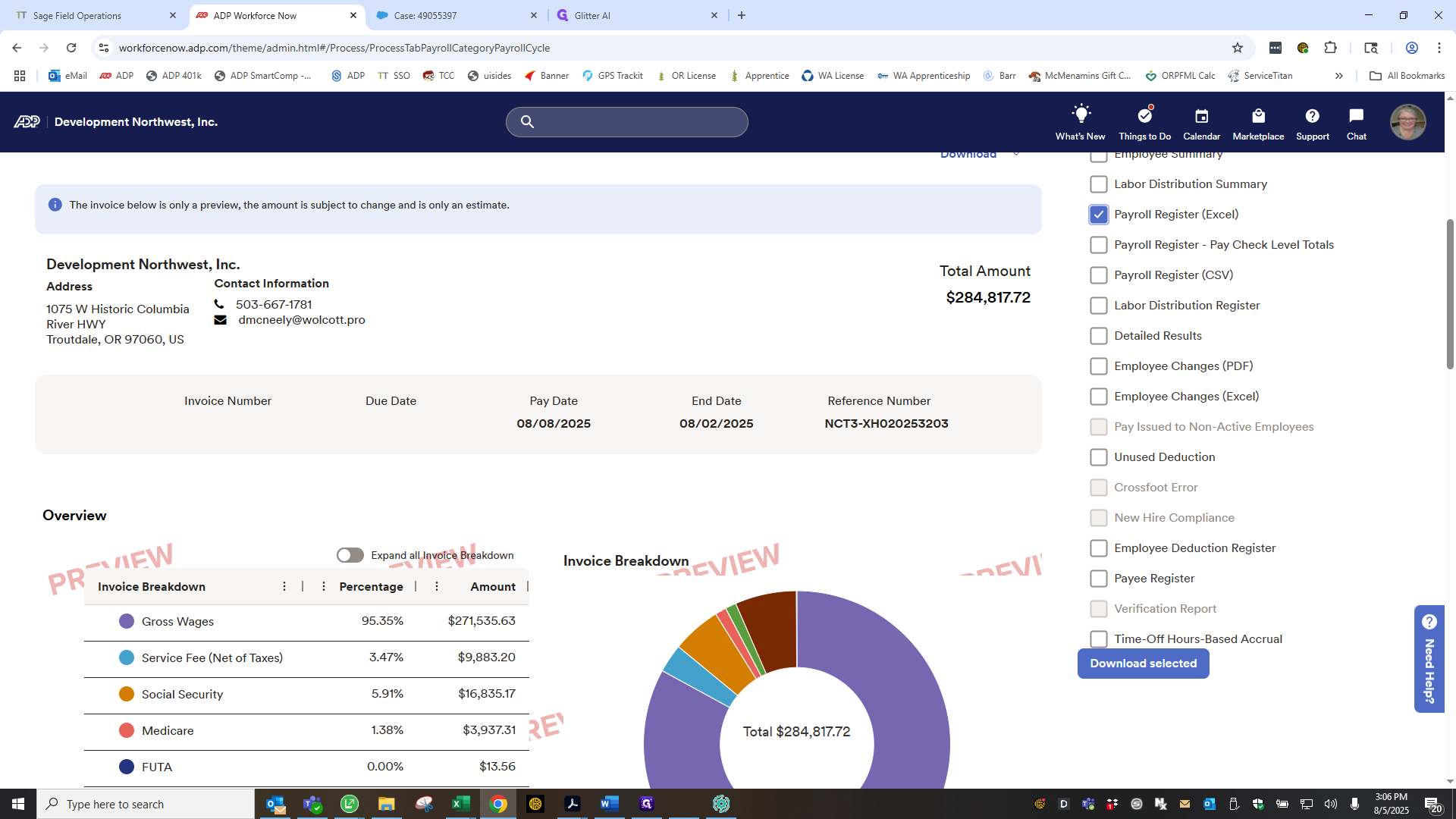Check Labor Distribution Register checkbox
The image size is (1456, 819).
point(1098,306)
